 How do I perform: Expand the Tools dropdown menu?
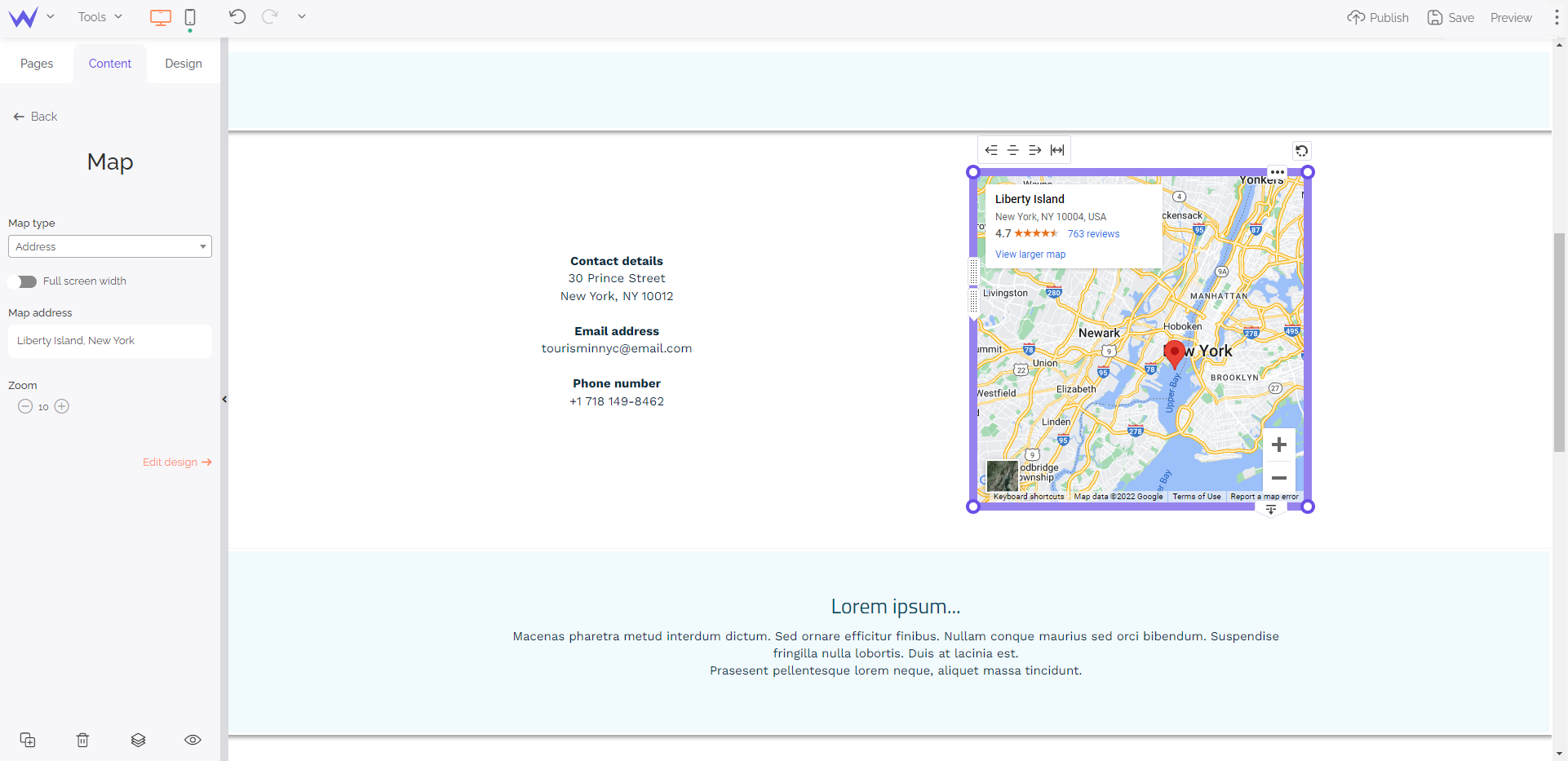[100, 17]
